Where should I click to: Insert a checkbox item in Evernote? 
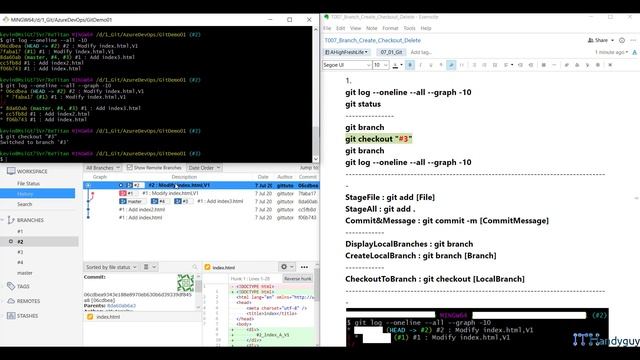(x=495, y=65)
